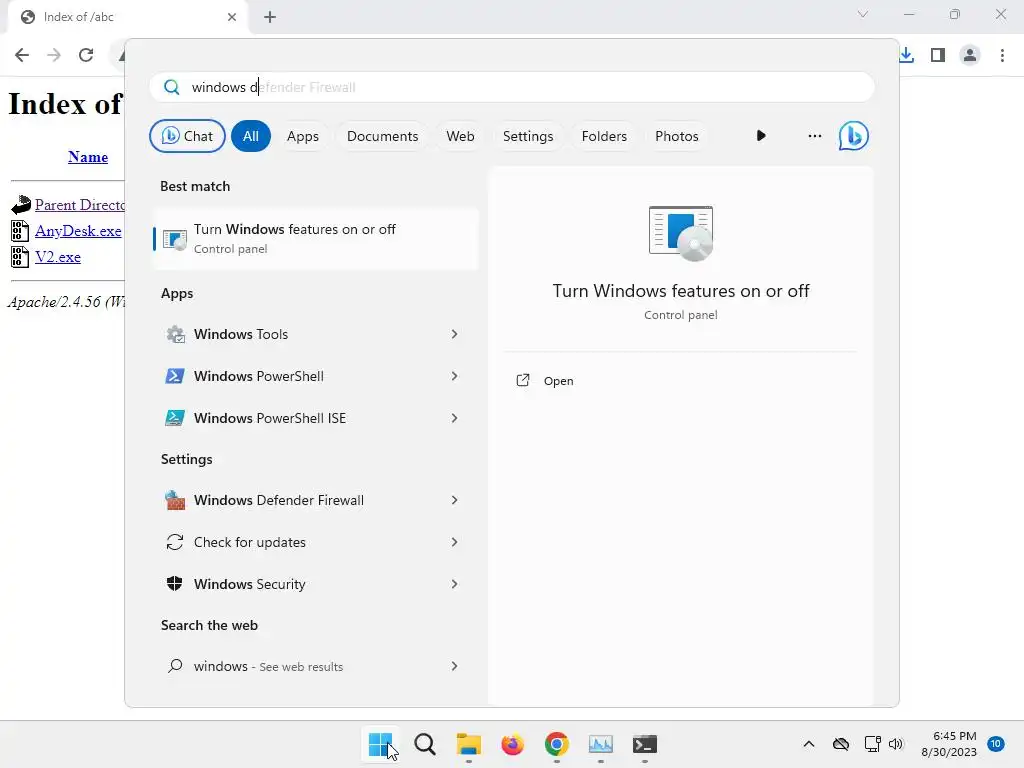This screenshot has width=1024, height=768.
Task: Expand the Windows PowerShell ISE chevron
Action: (455, 418)
